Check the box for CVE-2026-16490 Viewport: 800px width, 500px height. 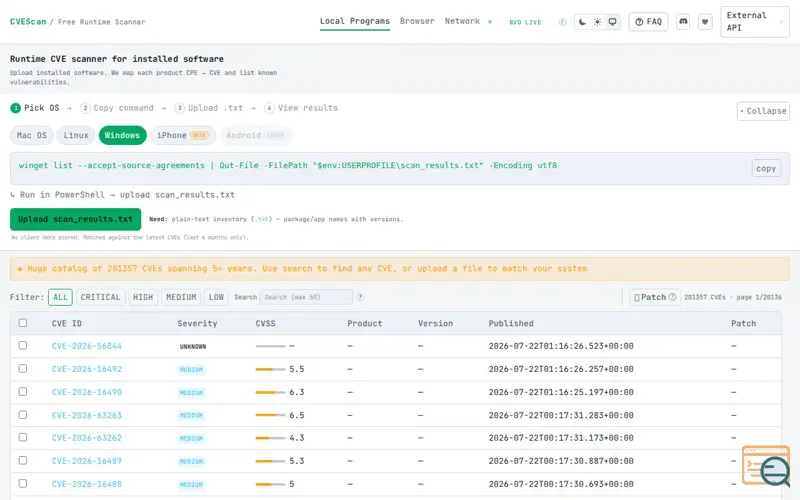tap(22, 391)
